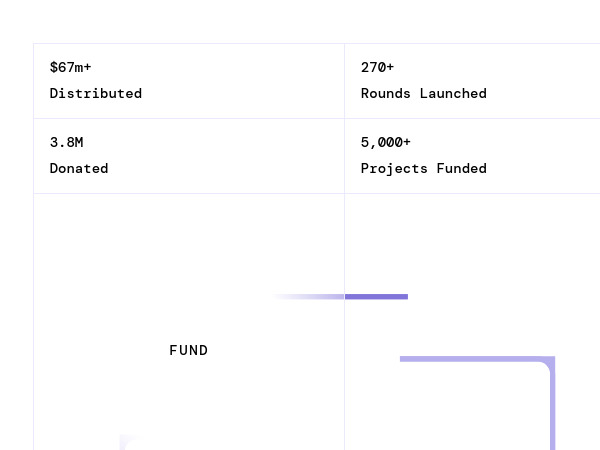Click the "FUND" heading text
The height and width of the screenshot is (450, 600).
pyautogui.click(x=189, y=350)
